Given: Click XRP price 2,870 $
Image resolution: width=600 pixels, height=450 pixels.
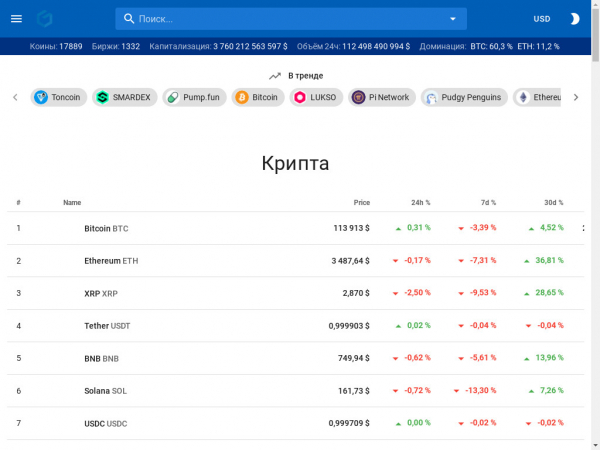Looking at the screenshot, I should click(356, 293).
